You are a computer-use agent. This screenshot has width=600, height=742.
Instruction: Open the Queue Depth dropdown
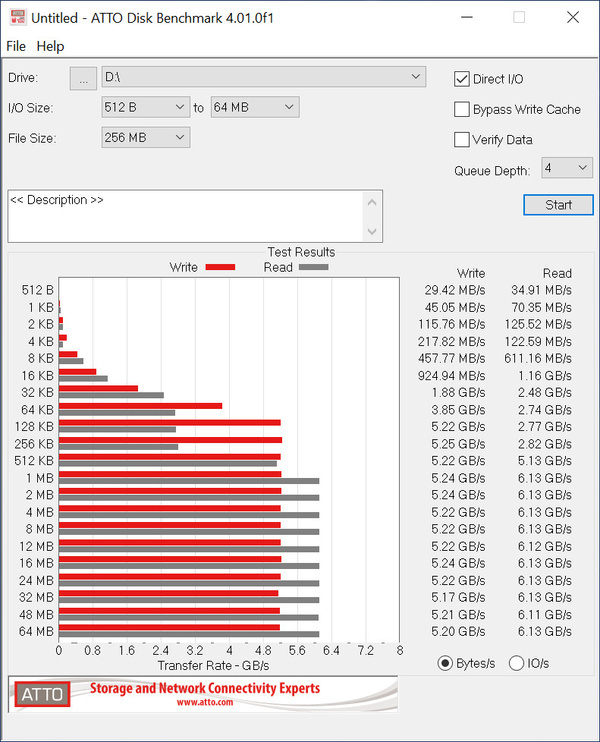(566, 168)
